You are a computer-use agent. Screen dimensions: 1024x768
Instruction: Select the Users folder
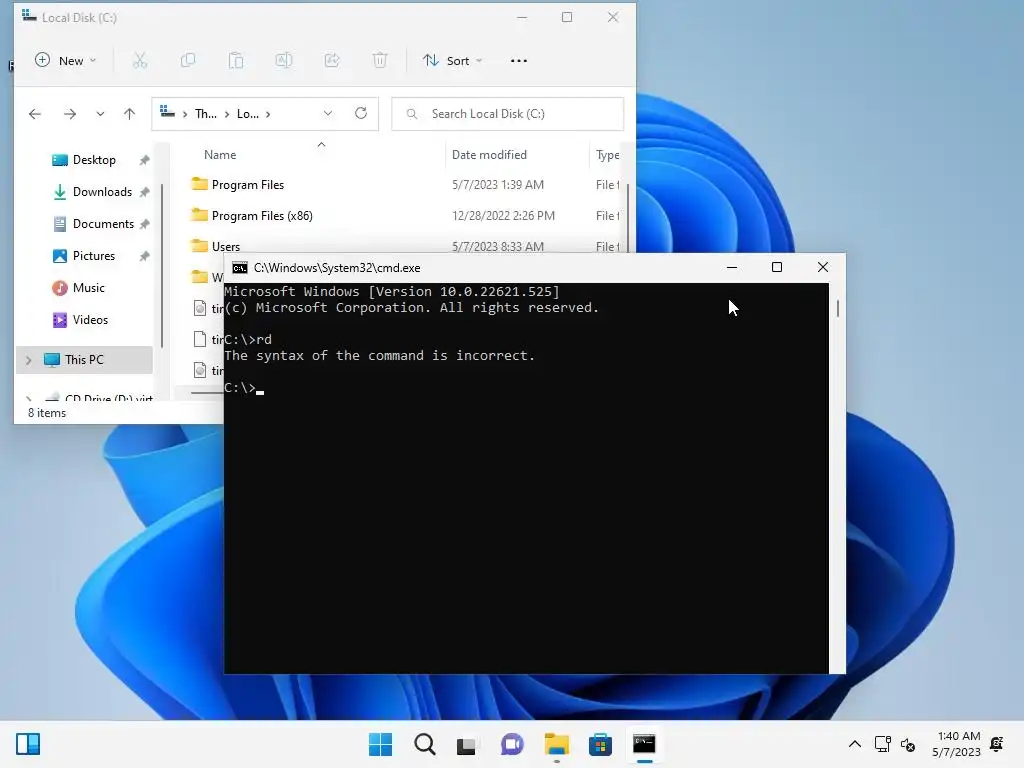[225, 246]
